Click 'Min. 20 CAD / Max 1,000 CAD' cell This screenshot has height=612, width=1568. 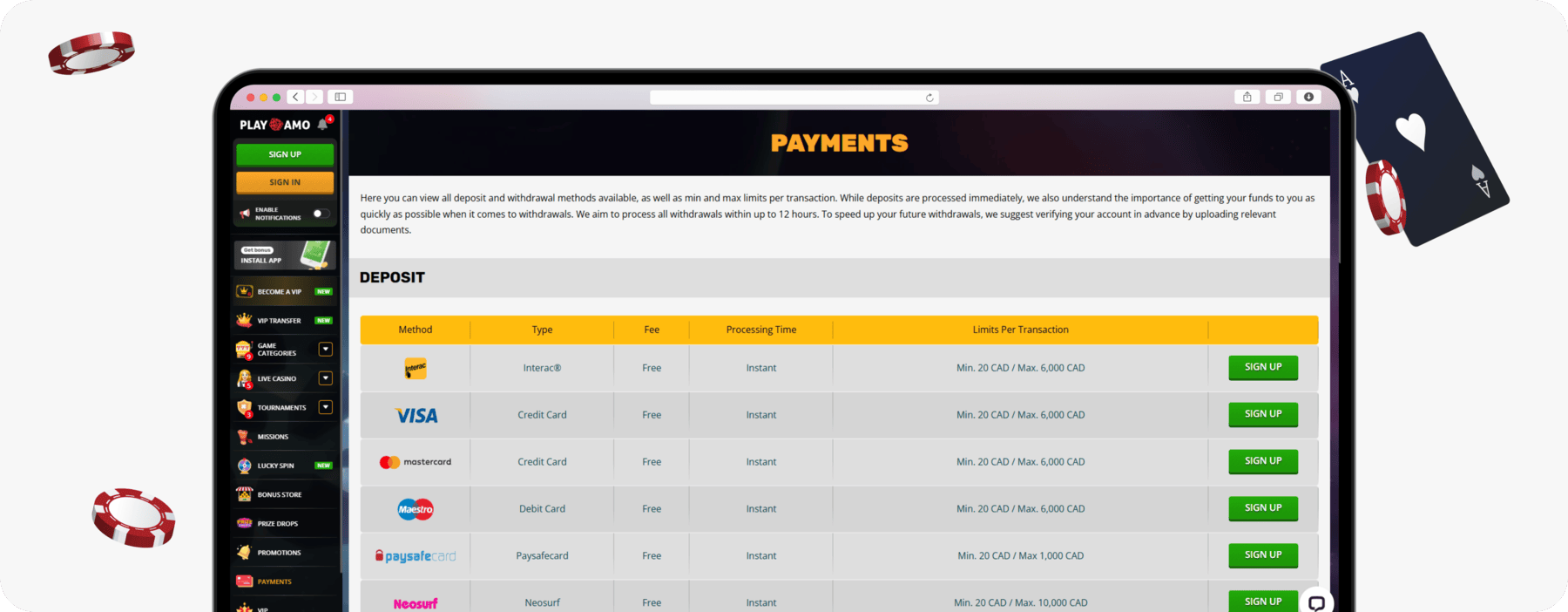coord(1020,556)
